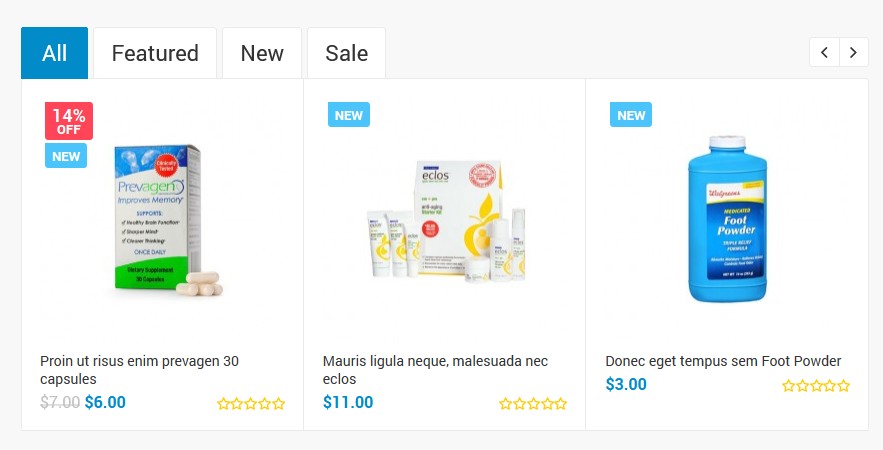The width and height of the screenshot is (883, 450).
Task: Click the NEW badge on eclos product
Action: tap(349, 115)
